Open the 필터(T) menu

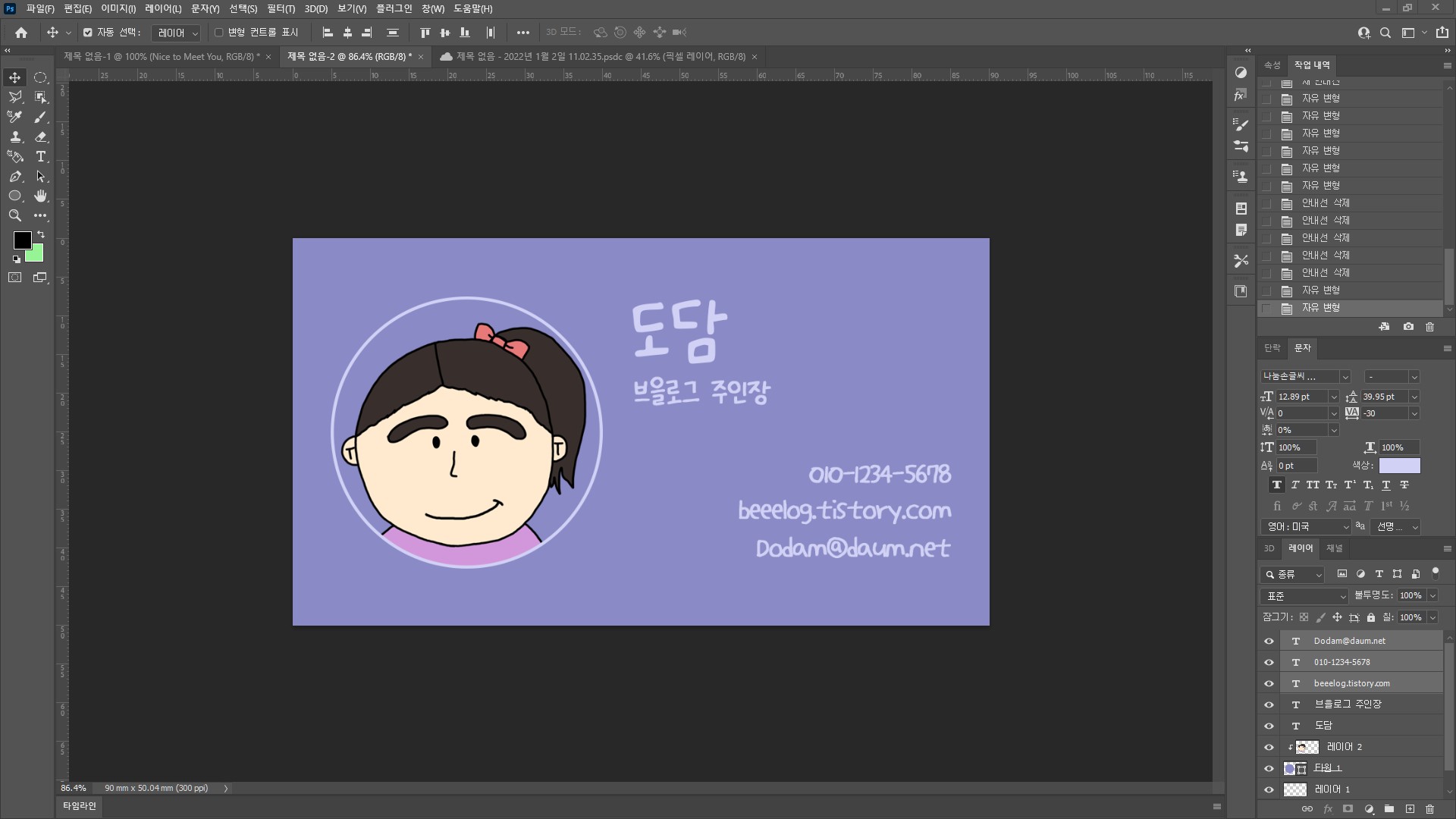point(281,8)
